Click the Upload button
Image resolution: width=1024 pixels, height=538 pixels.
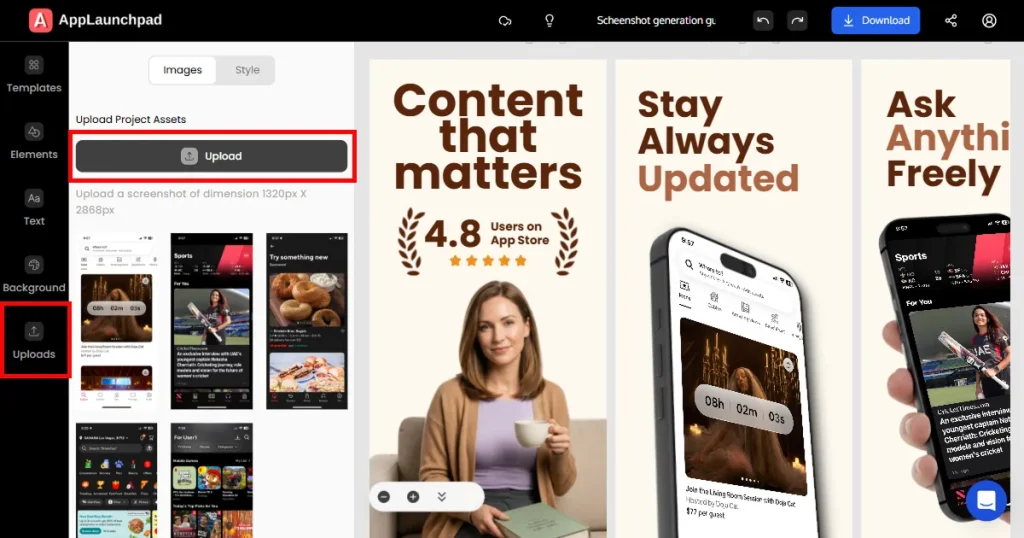212,156
